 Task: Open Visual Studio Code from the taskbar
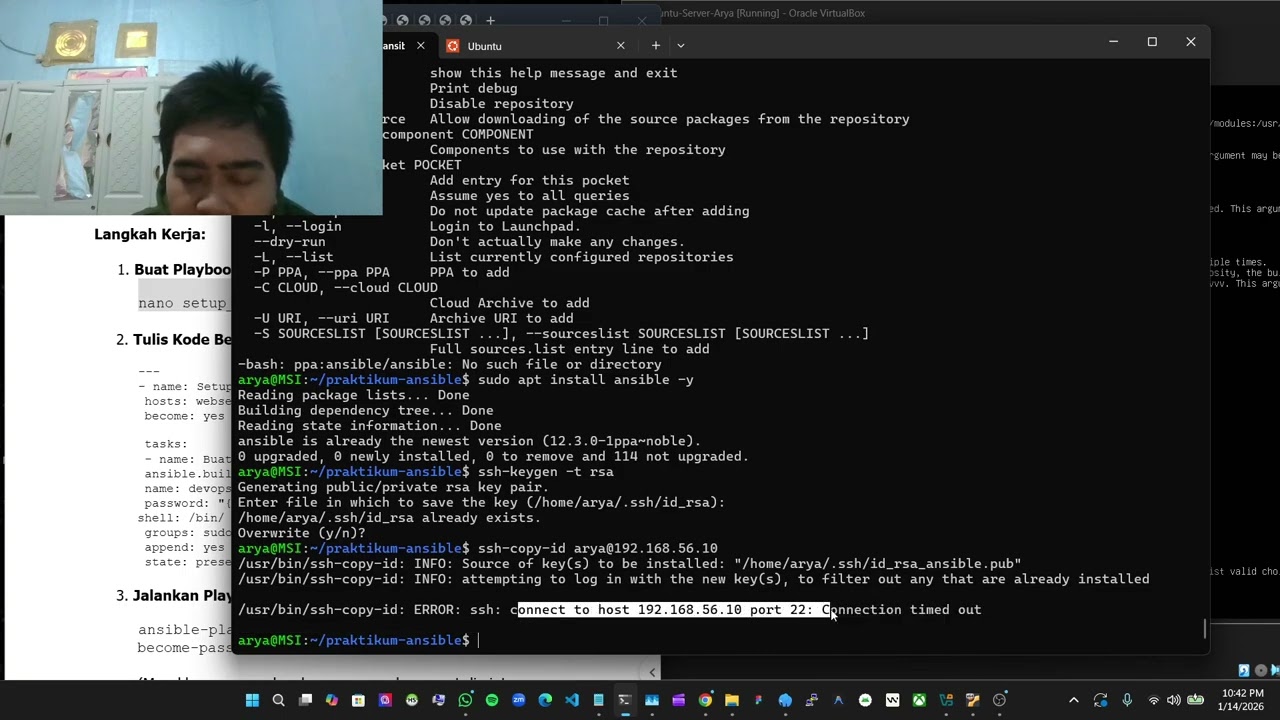(572, 700)
